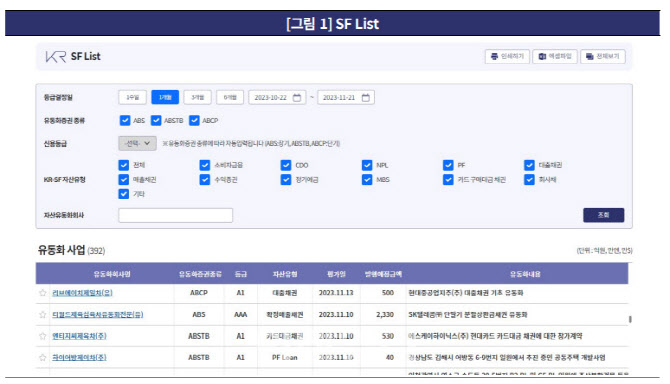This screenshot has height=384, width=670.
Task: Click the 인쇄하기 print button
Action: coord(507,56)
